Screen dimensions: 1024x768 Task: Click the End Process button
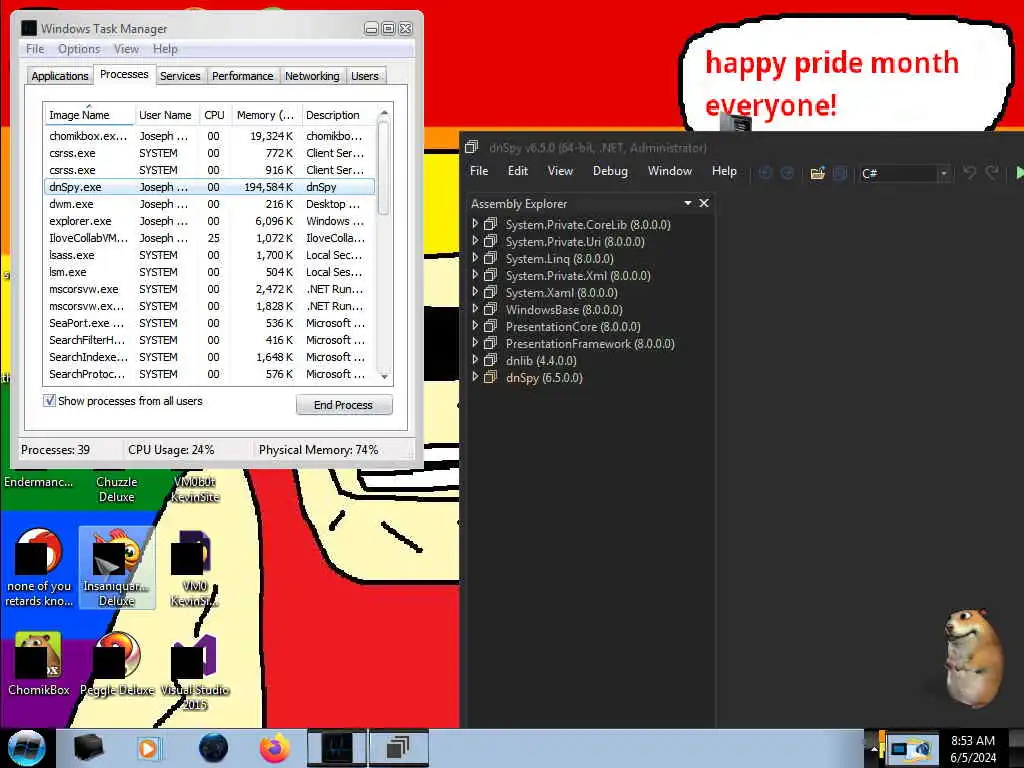(x=344, y=405)
